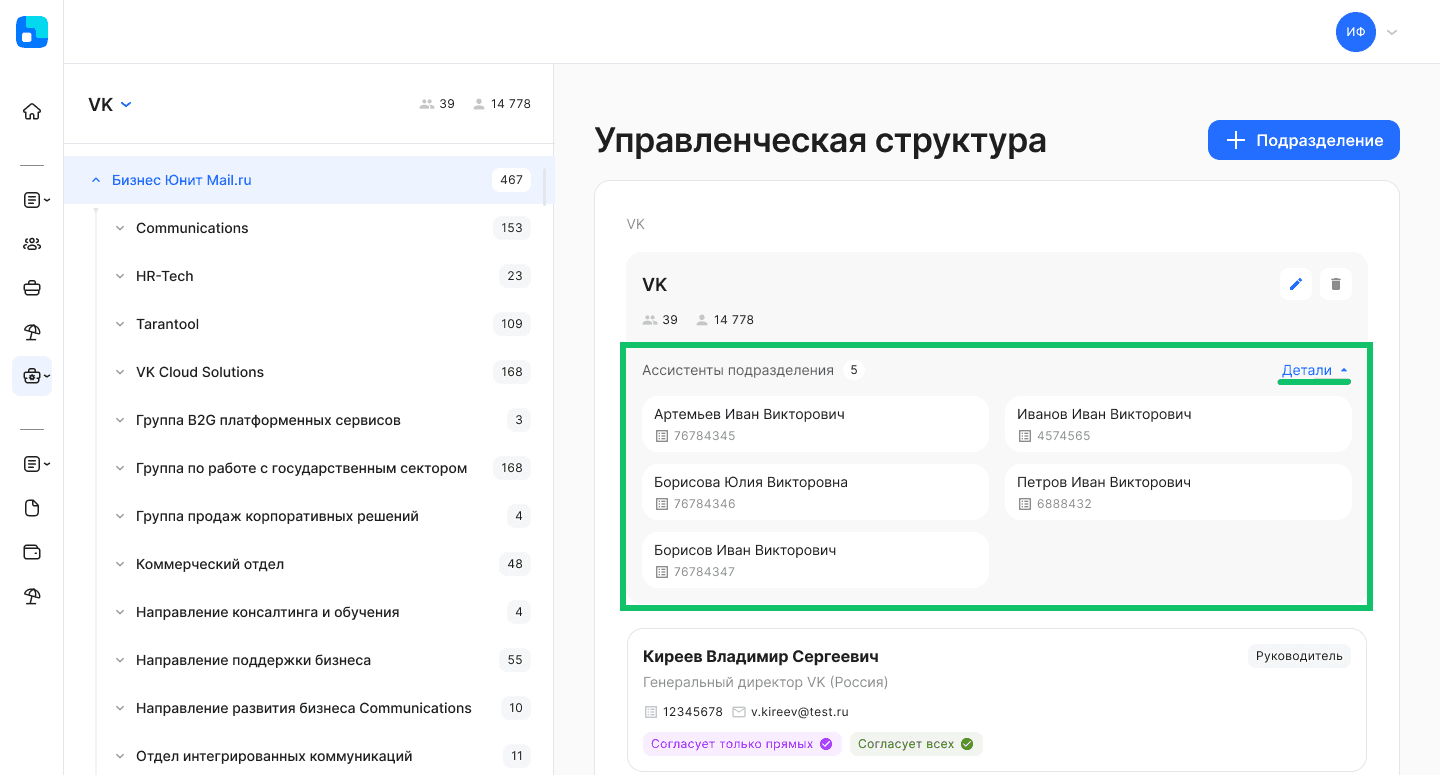Expand Группа B2G платформенных сервисов node
1440x775 pixels.
[x=120, y=420]
